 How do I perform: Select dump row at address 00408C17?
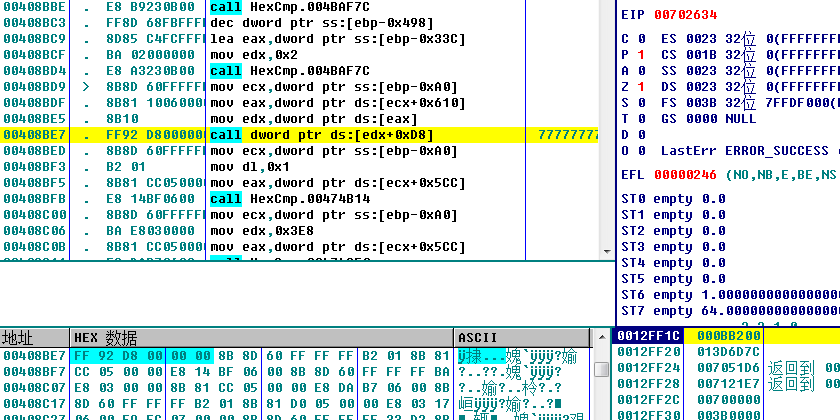coord(295,404)
